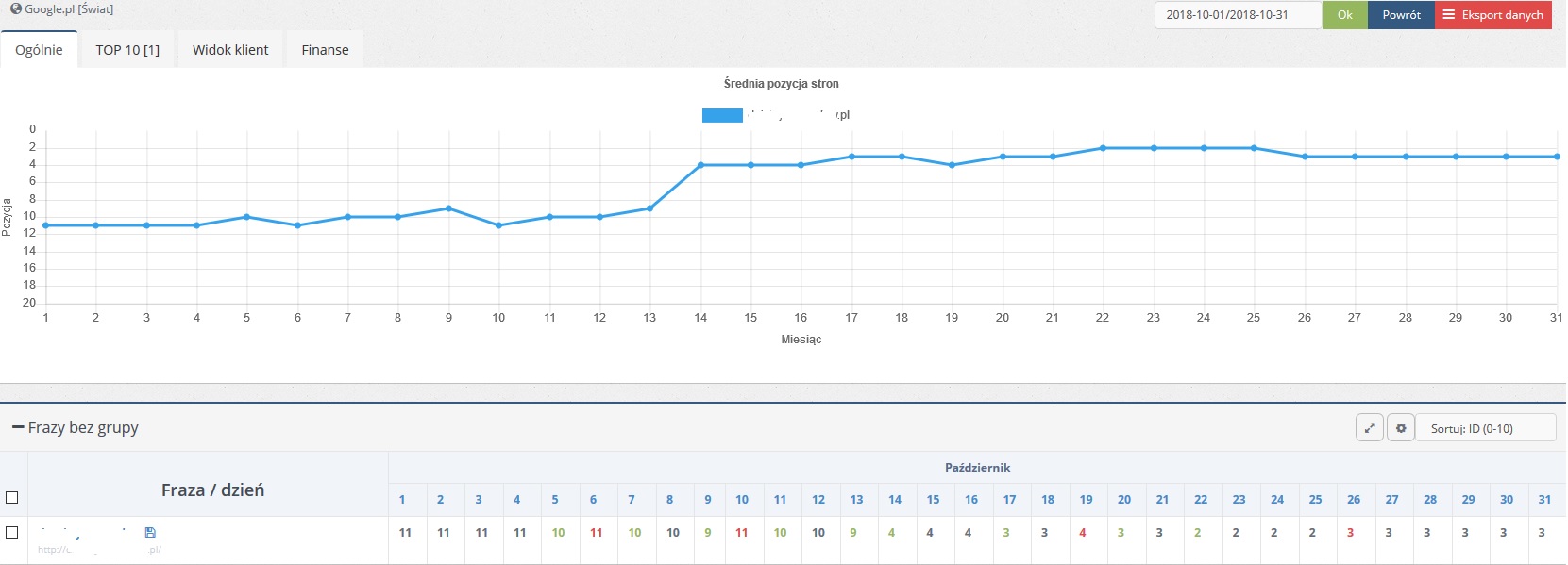The width and height of the screenshot is (1568, 565).
Task: Open the gear settings icon button
Action: (1401, 428)
